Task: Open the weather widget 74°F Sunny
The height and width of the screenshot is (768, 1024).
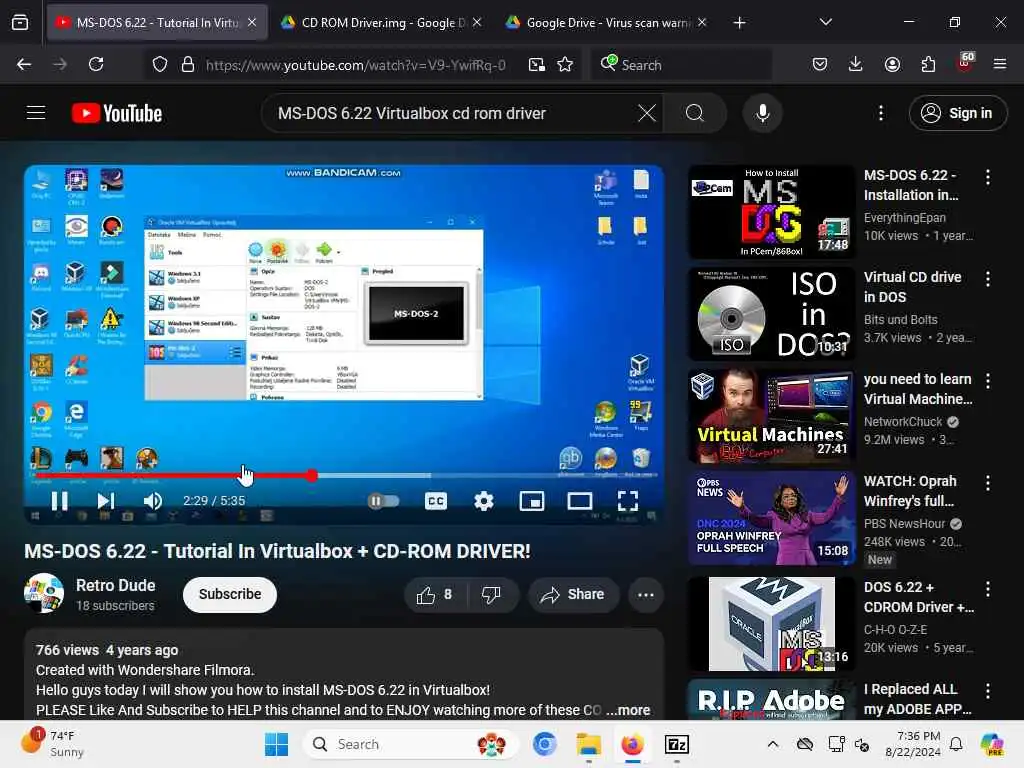Action: (x=53, y=744)
